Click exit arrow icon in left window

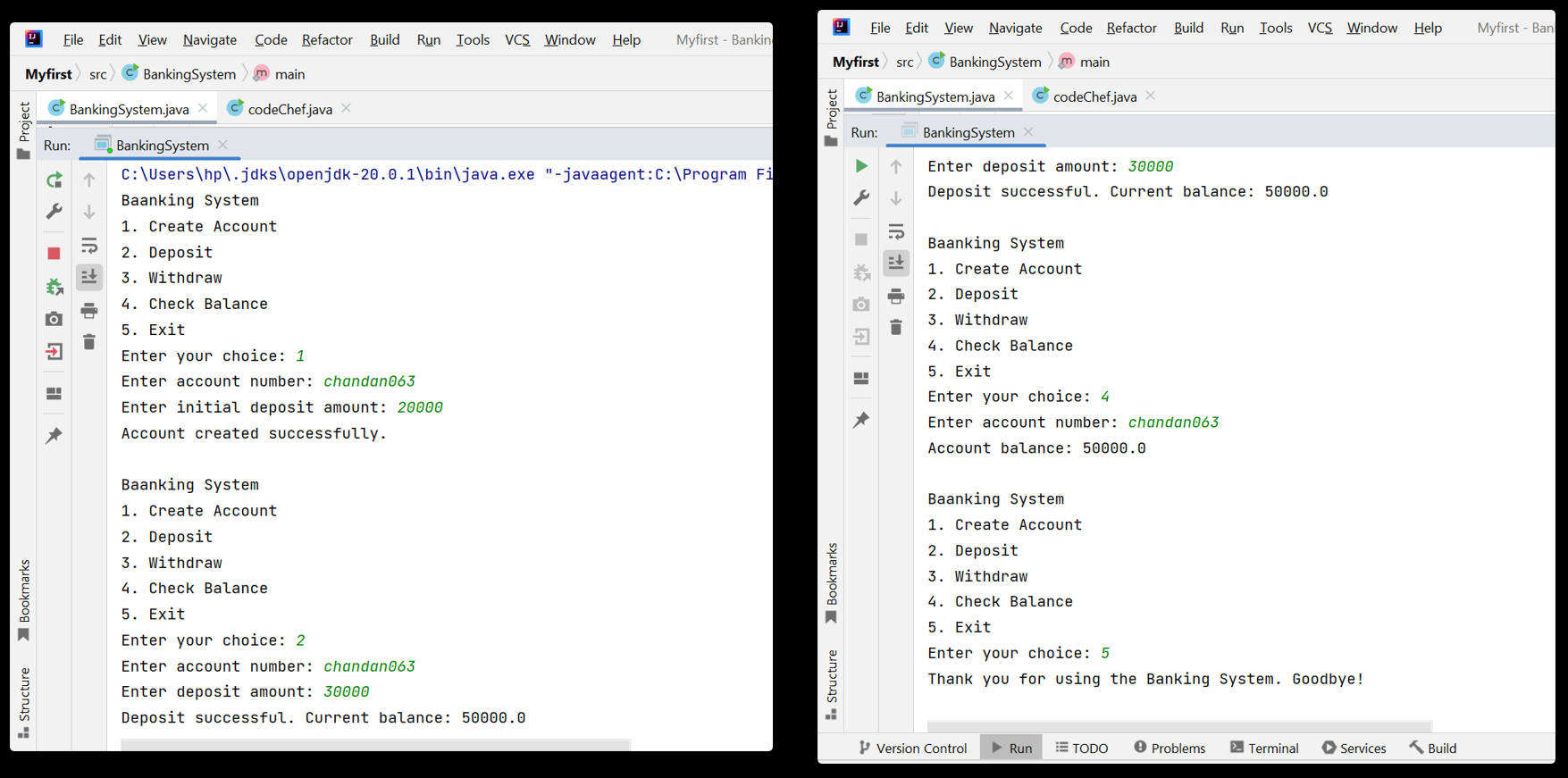[54, 351]
